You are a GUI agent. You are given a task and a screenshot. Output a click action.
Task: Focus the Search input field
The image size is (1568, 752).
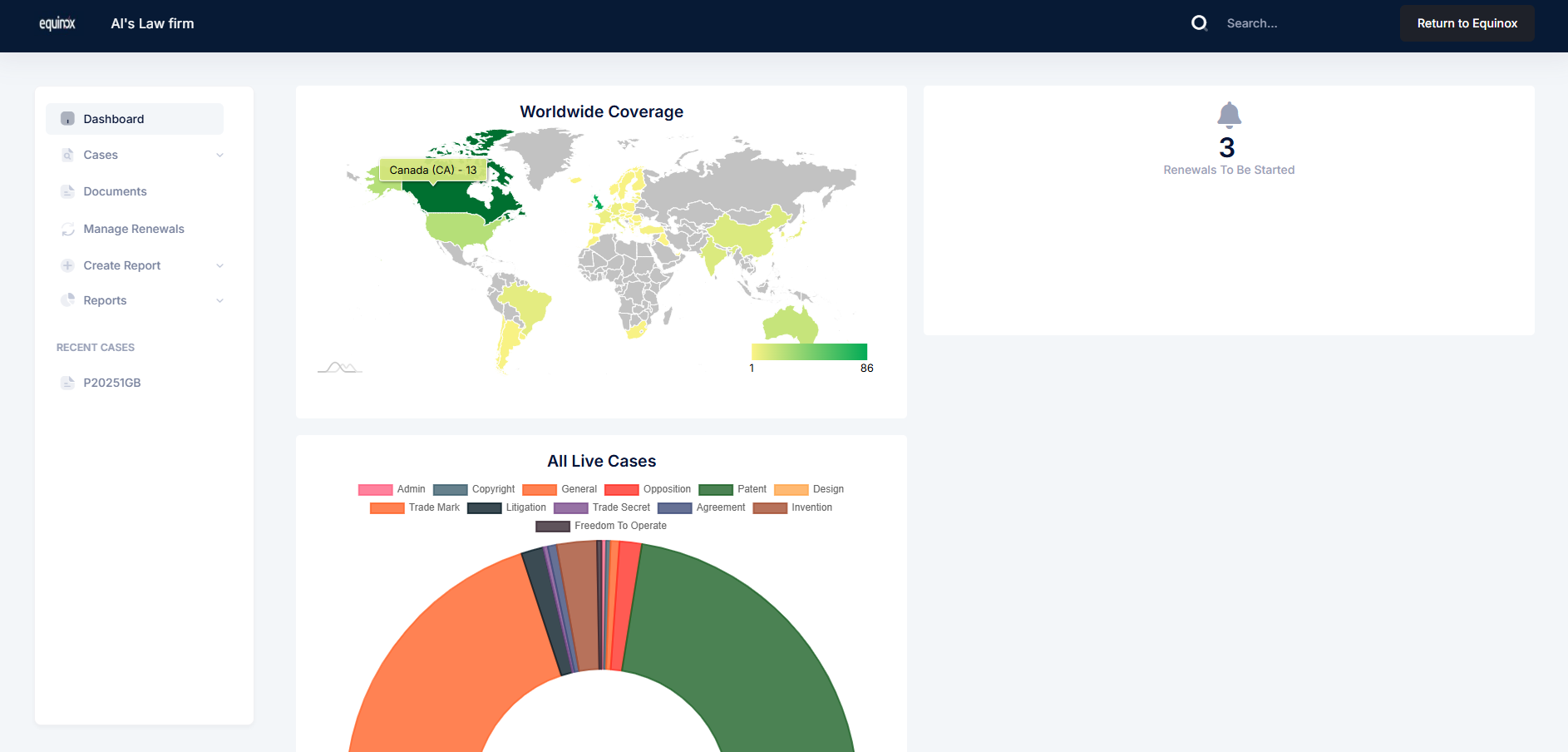[1301, 23]
